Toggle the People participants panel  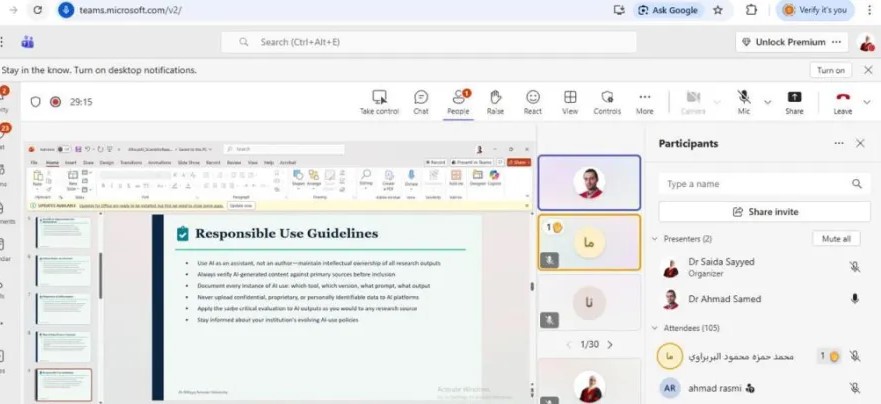click(458, 101)
